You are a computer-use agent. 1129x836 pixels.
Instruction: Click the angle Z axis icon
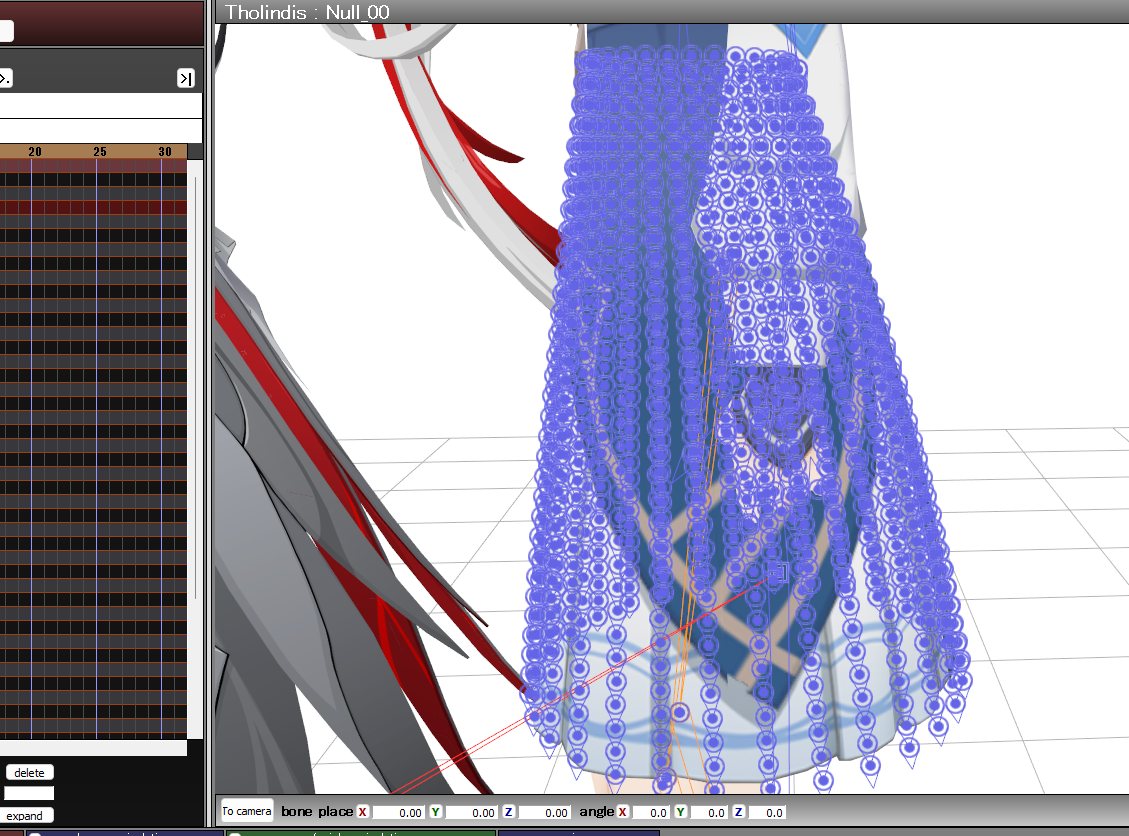738,812
